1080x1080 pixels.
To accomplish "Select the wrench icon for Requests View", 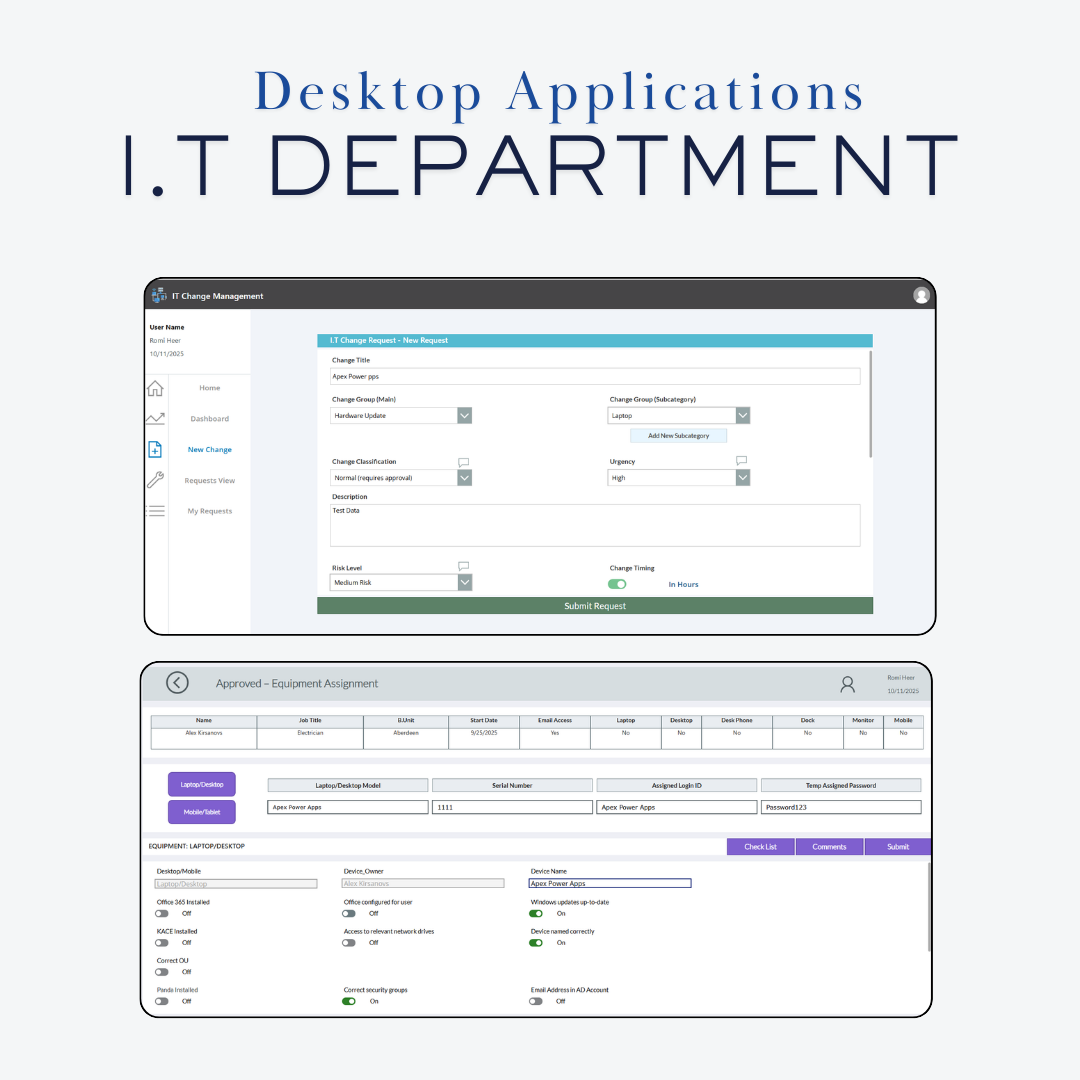I will tap(156, 479).
